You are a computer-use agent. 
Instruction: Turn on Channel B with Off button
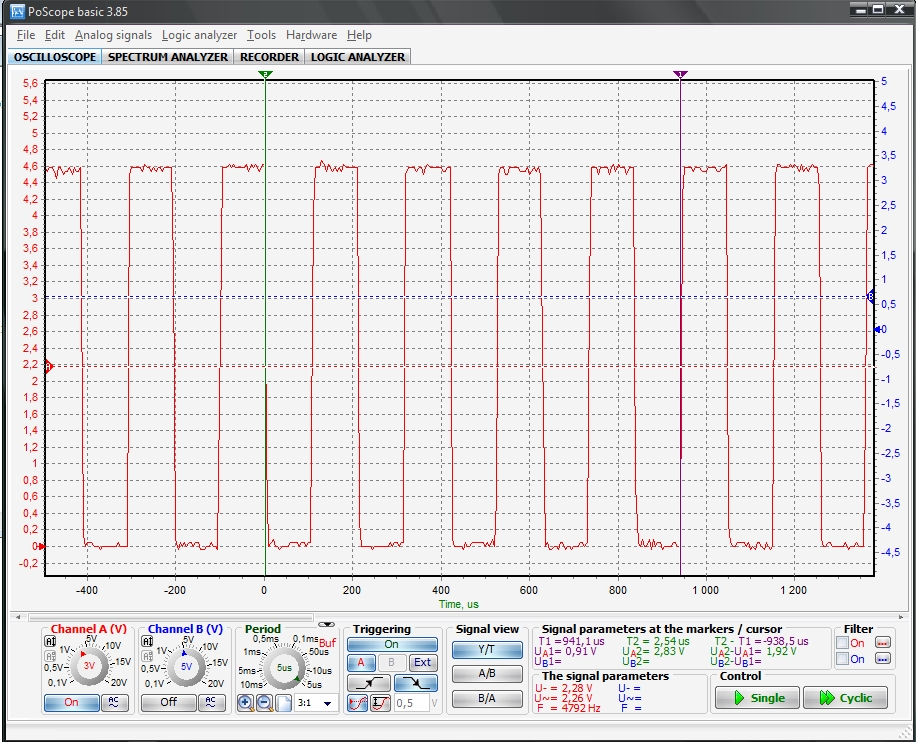(x=168, y=702)
